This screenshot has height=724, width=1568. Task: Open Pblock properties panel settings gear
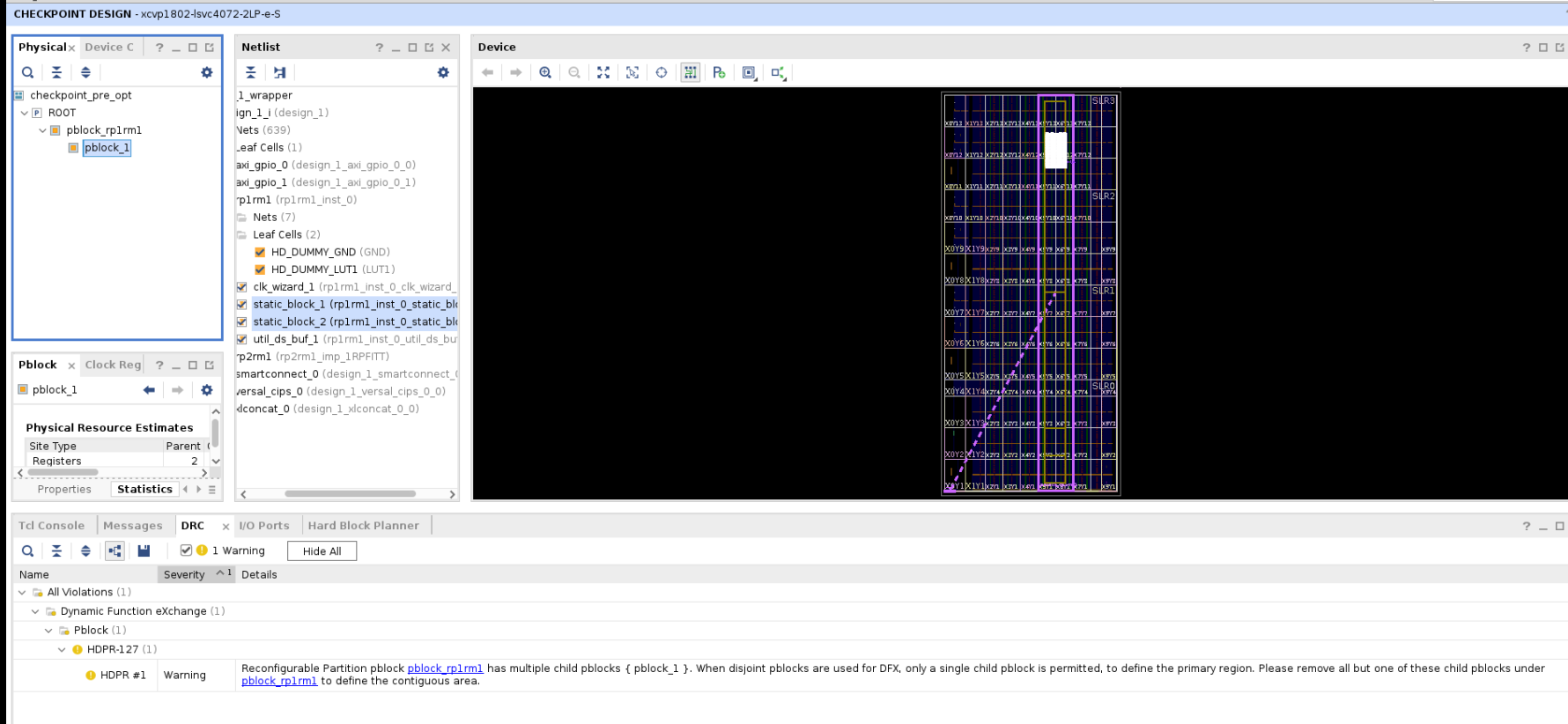click(207, 390)
